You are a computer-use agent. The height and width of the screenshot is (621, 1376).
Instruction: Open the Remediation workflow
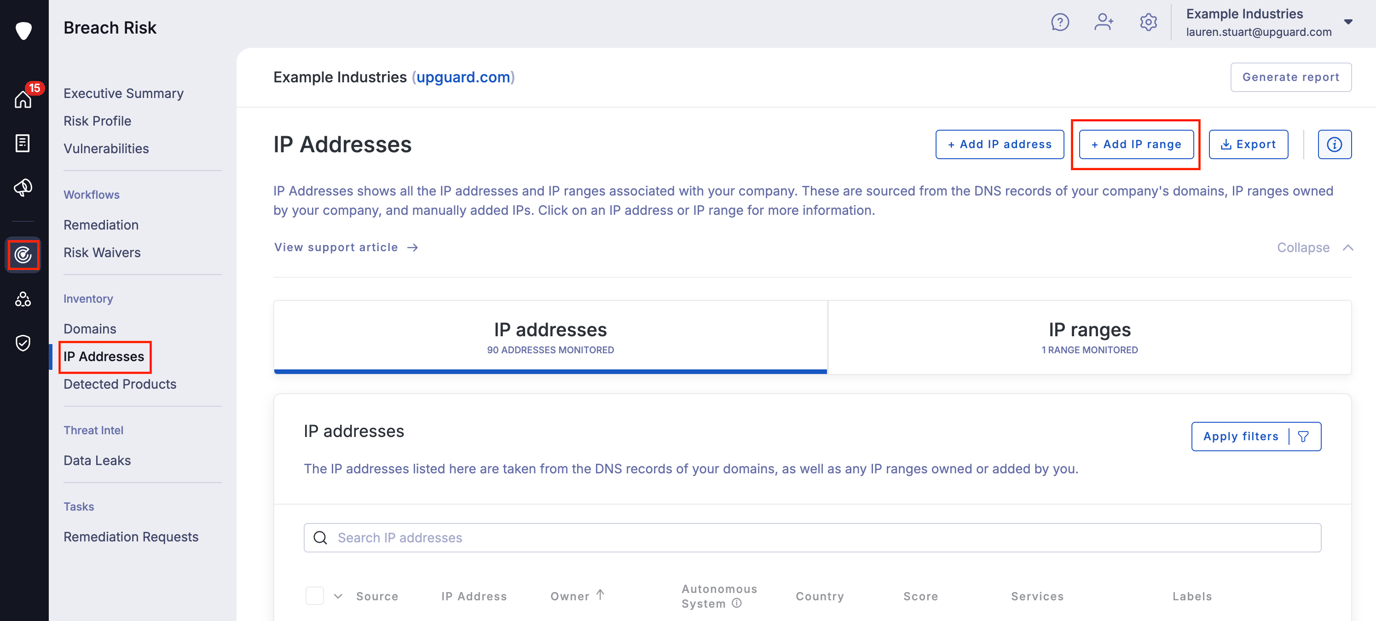click(x=101, y=225)
